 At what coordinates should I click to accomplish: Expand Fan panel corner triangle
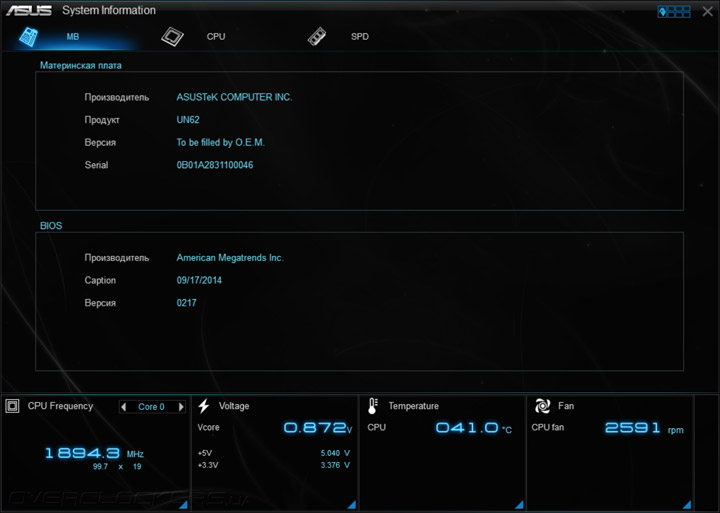(x=687, y=504)
